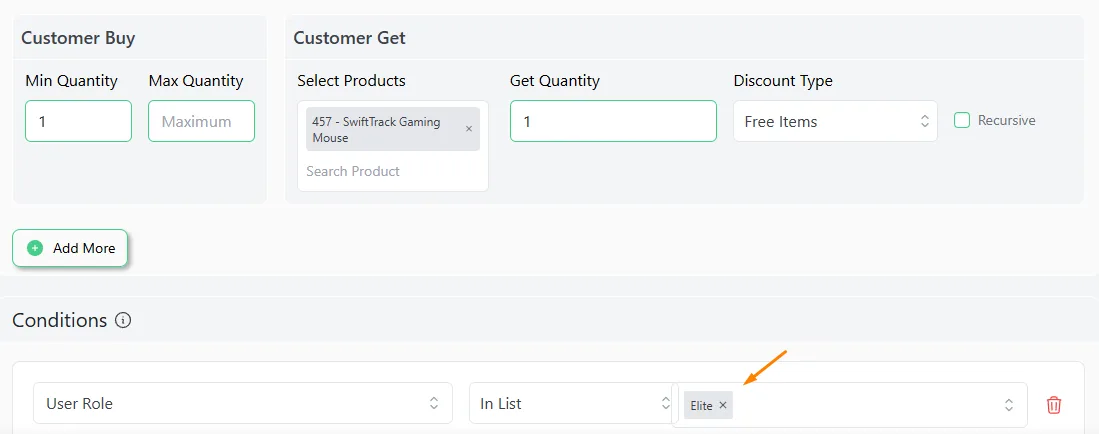Open the Conditions info tooltip icon
This screenshot has height=434, width=1099.
pos(123,320)
